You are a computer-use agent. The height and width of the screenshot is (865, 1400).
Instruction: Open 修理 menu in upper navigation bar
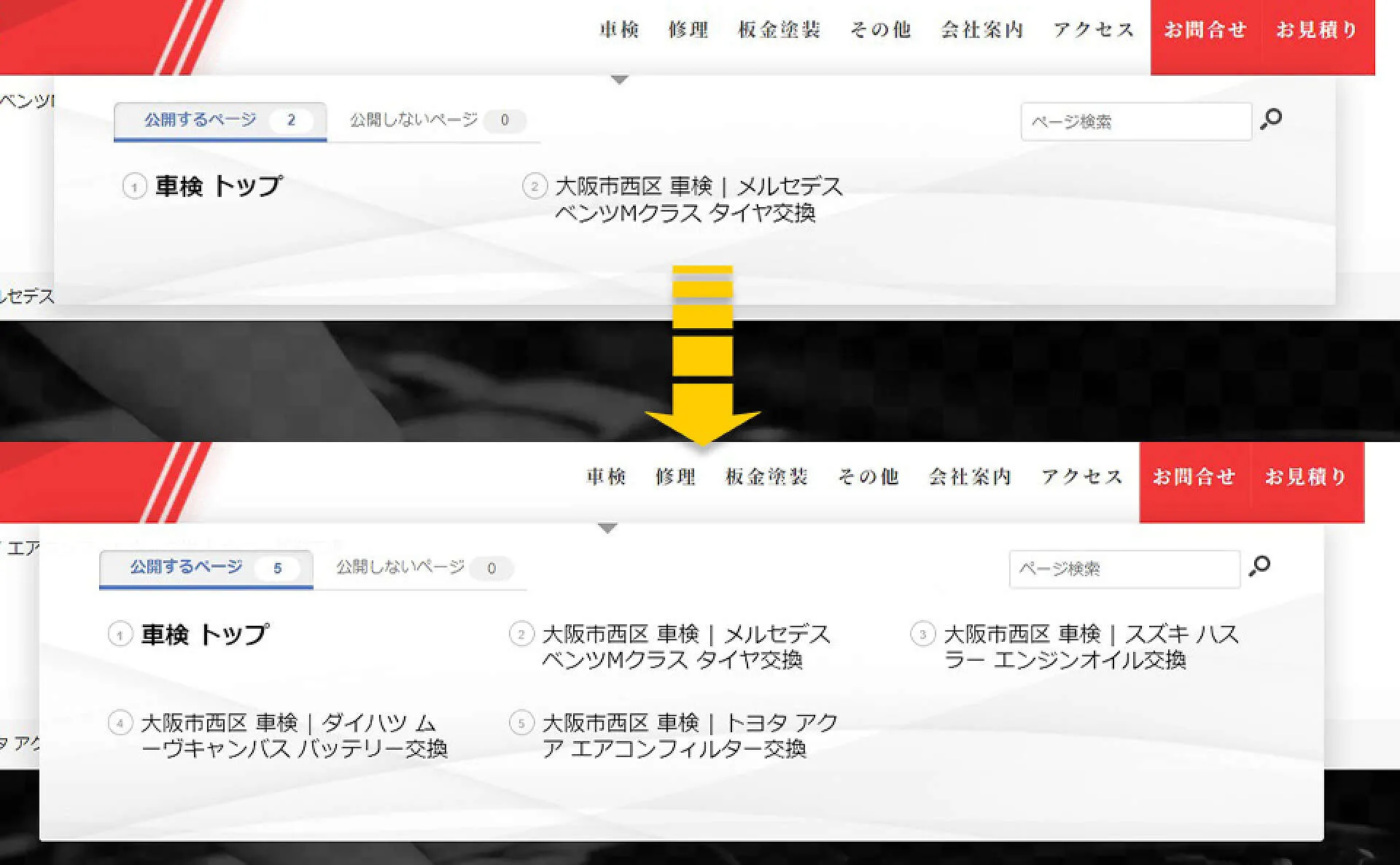pos(688,30)
